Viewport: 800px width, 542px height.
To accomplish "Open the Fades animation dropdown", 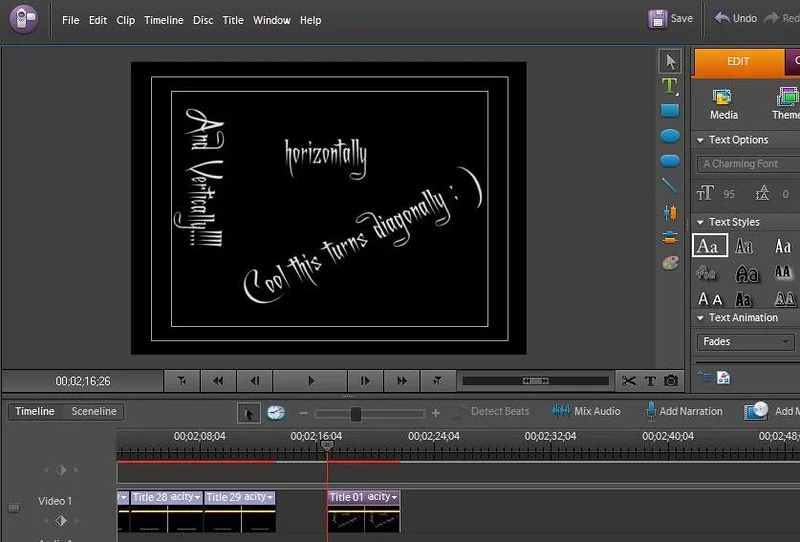I will pos(746,341).
